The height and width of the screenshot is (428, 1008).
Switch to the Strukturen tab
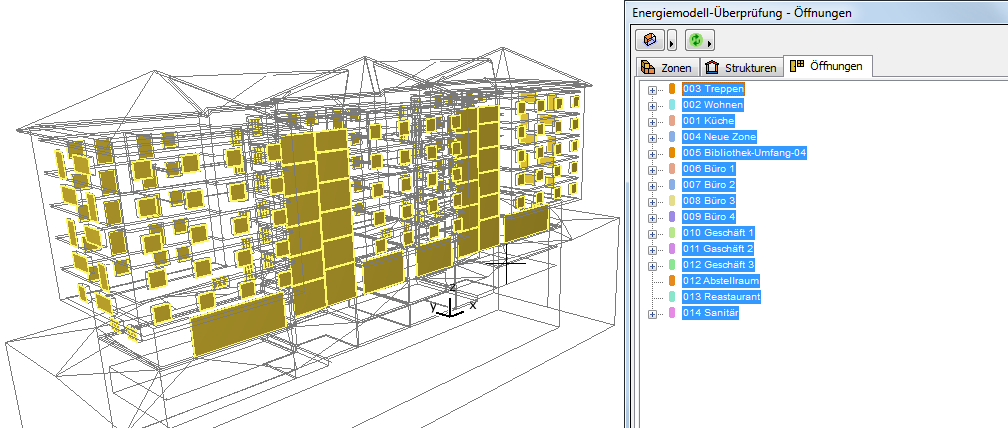pyautogui.click(x=741, y=68)
